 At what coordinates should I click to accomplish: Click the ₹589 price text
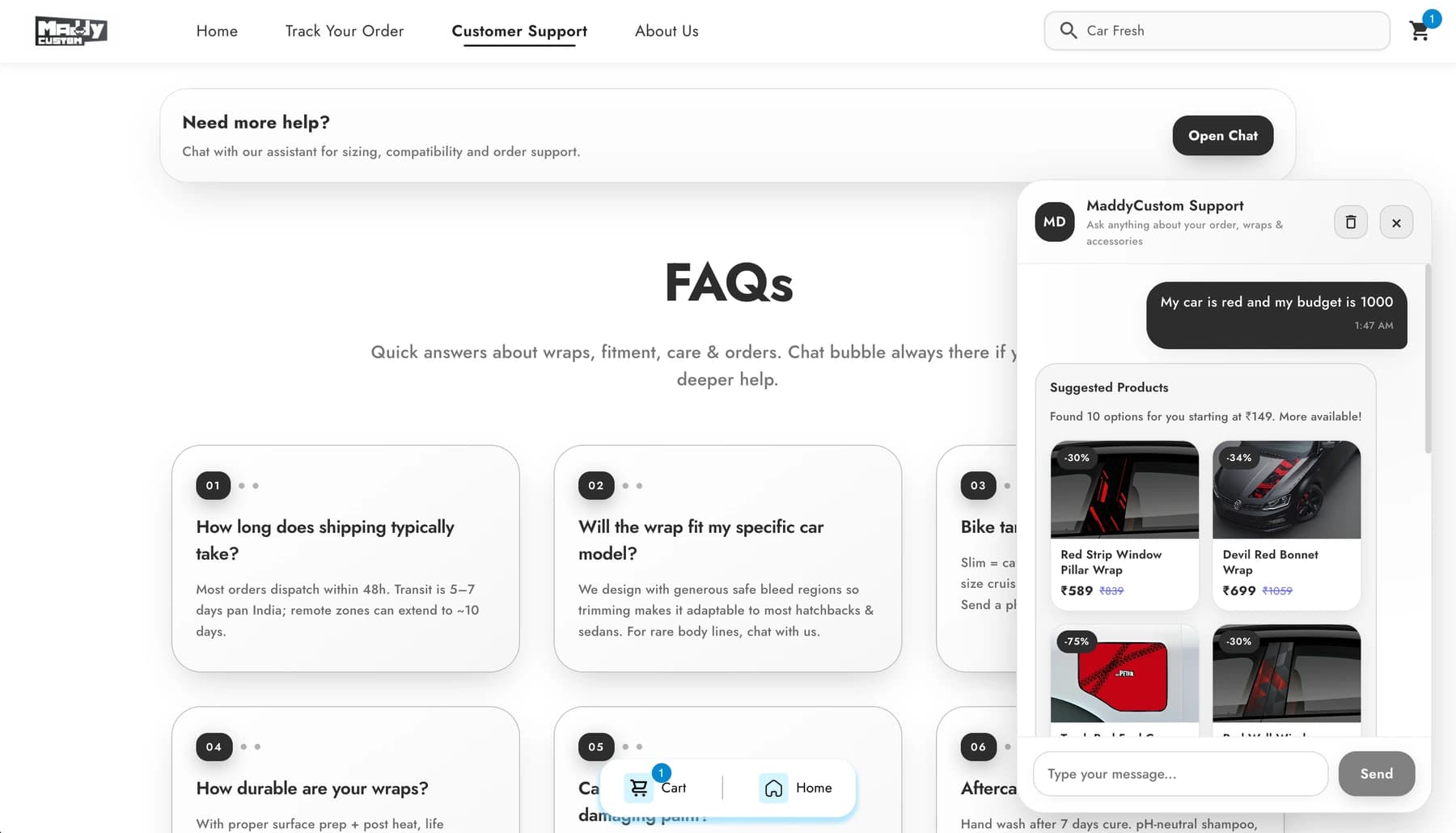pos(1077,590)
